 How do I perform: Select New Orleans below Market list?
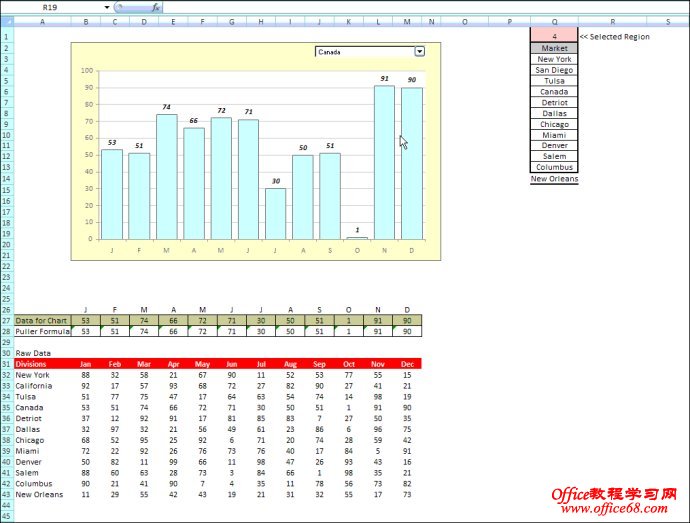tap(554, 179)
